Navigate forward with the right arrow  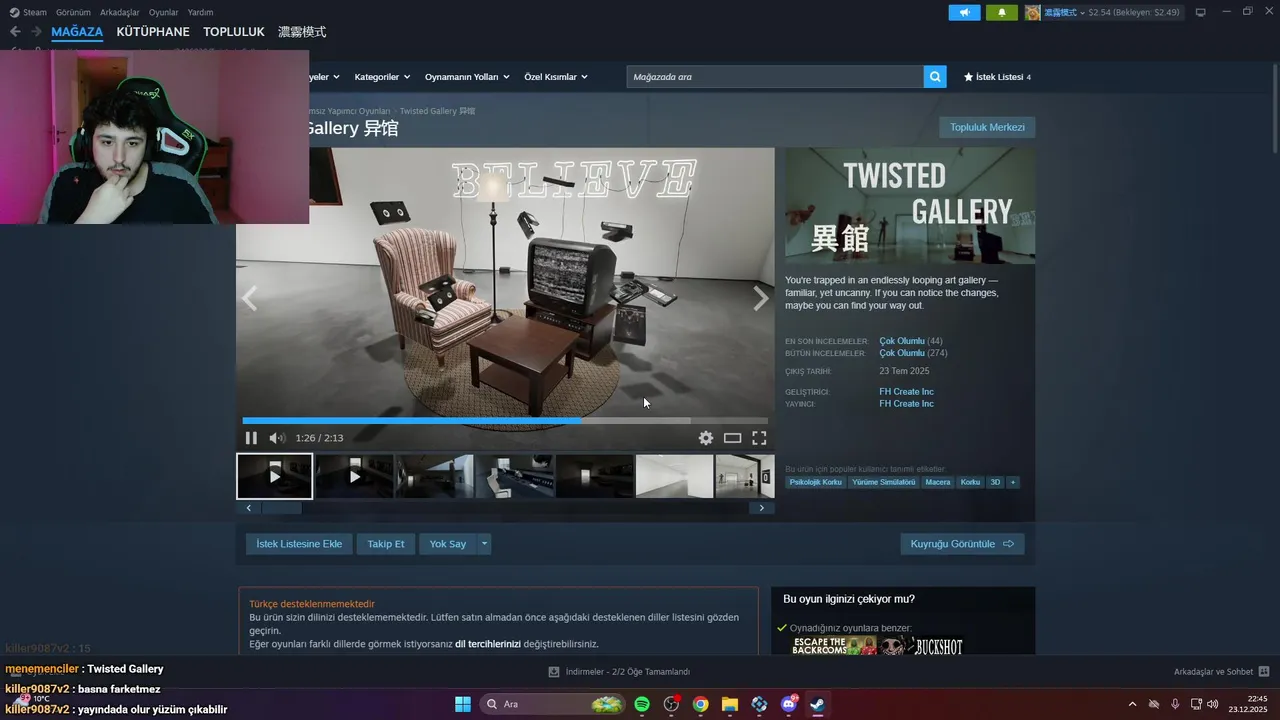pyautogui.click(x=36, y=32)
